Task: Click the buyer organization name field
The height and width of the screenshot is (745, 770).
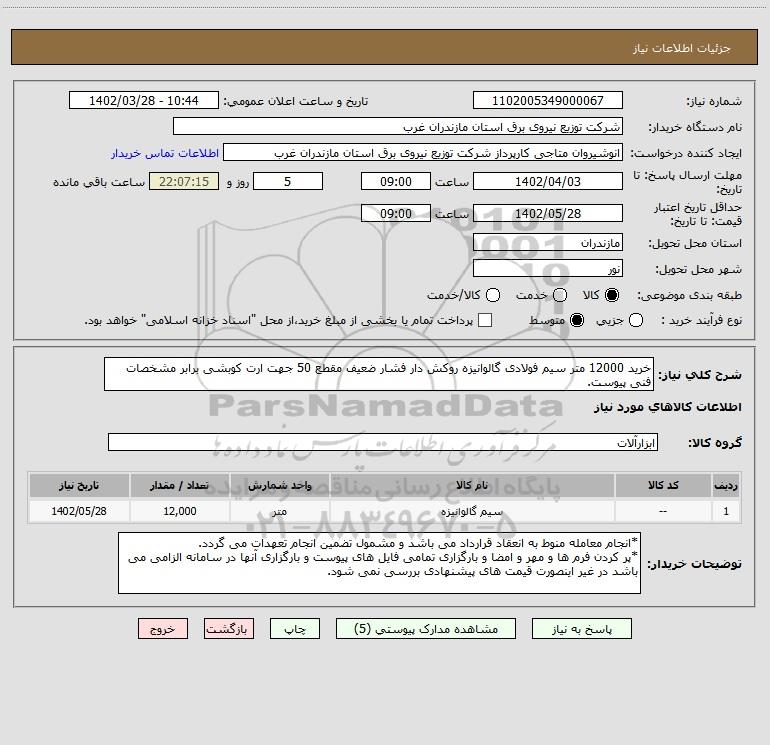Action: click(x=398, y=126)
